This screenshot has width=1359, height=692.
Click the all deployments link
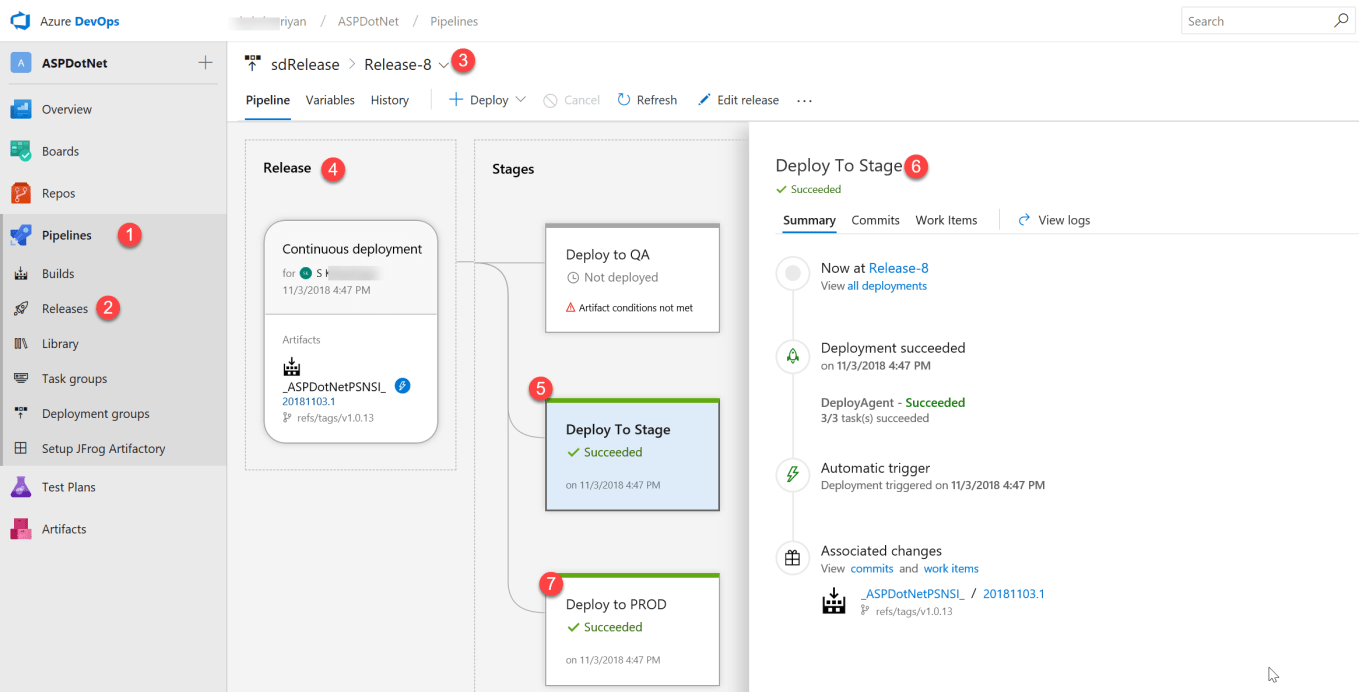pos(887,286)
